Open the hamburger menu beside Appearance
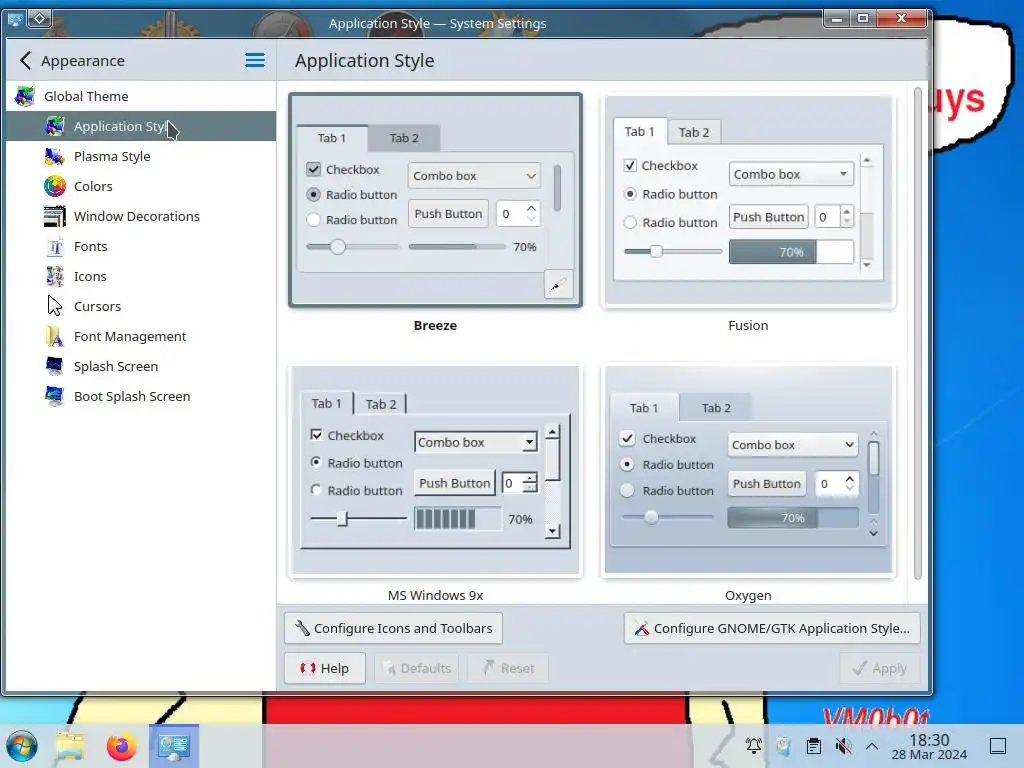The image size is (1024, 768). tap(255, 61)
